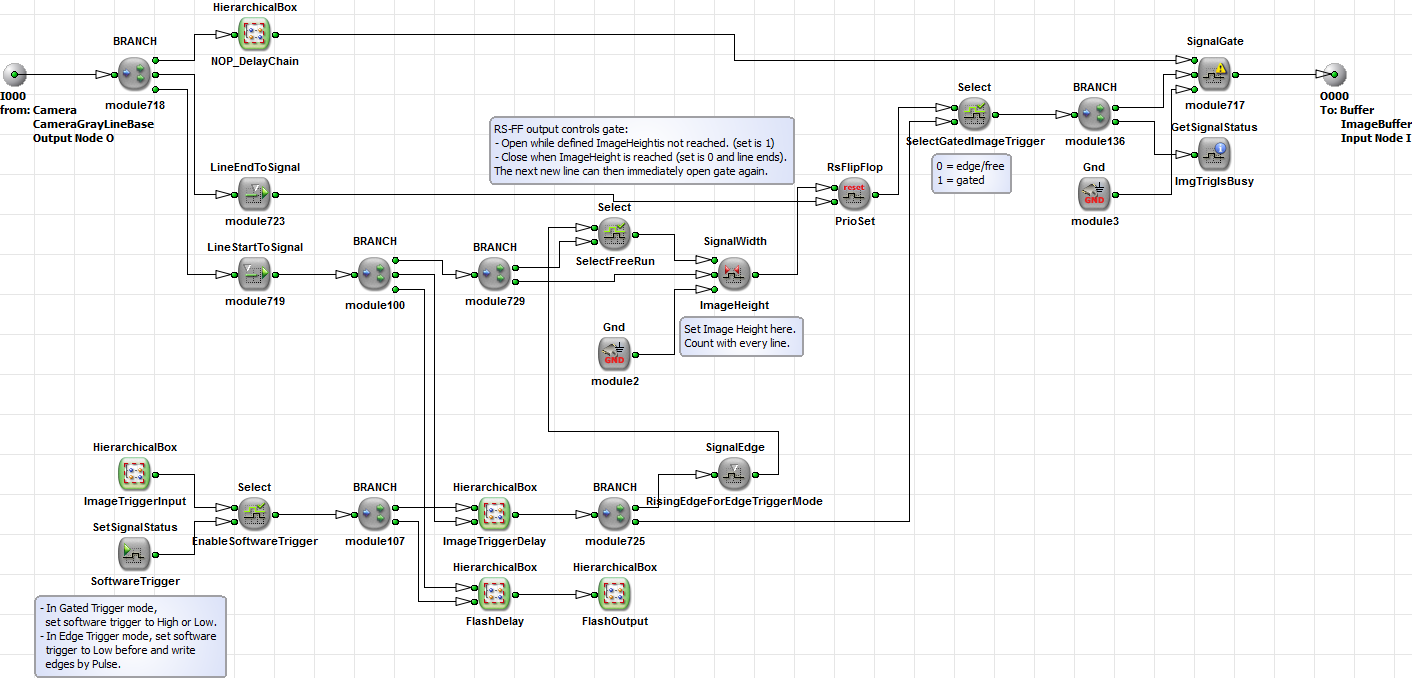Click the LineEndToSignal operator module723
Image resolution: width=1412 pixels, height=678 pixels.
[255, 193]
